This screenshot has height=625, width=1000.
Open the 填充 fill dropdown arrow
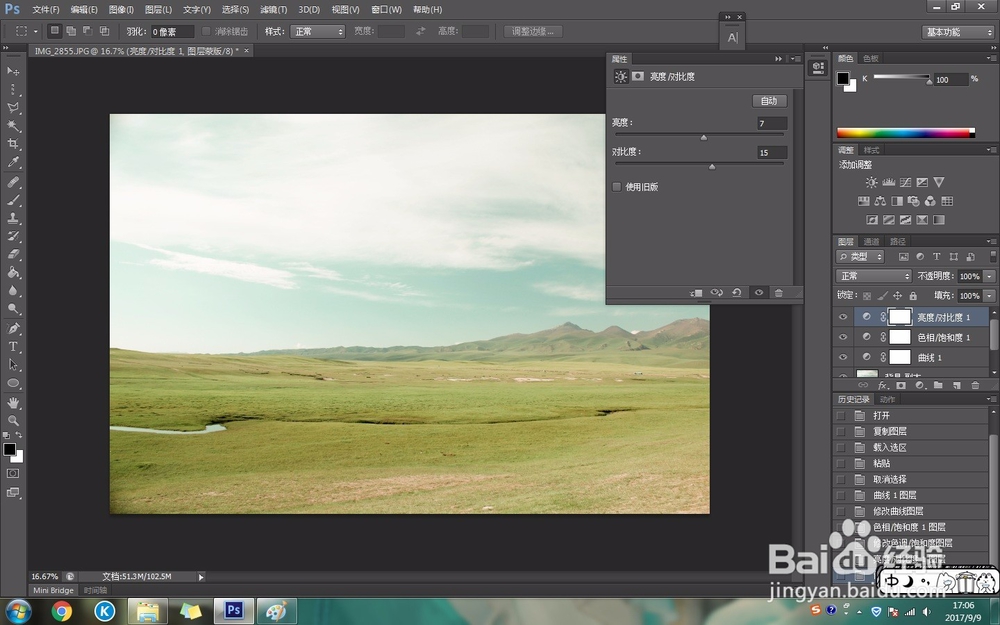(989, 296)
